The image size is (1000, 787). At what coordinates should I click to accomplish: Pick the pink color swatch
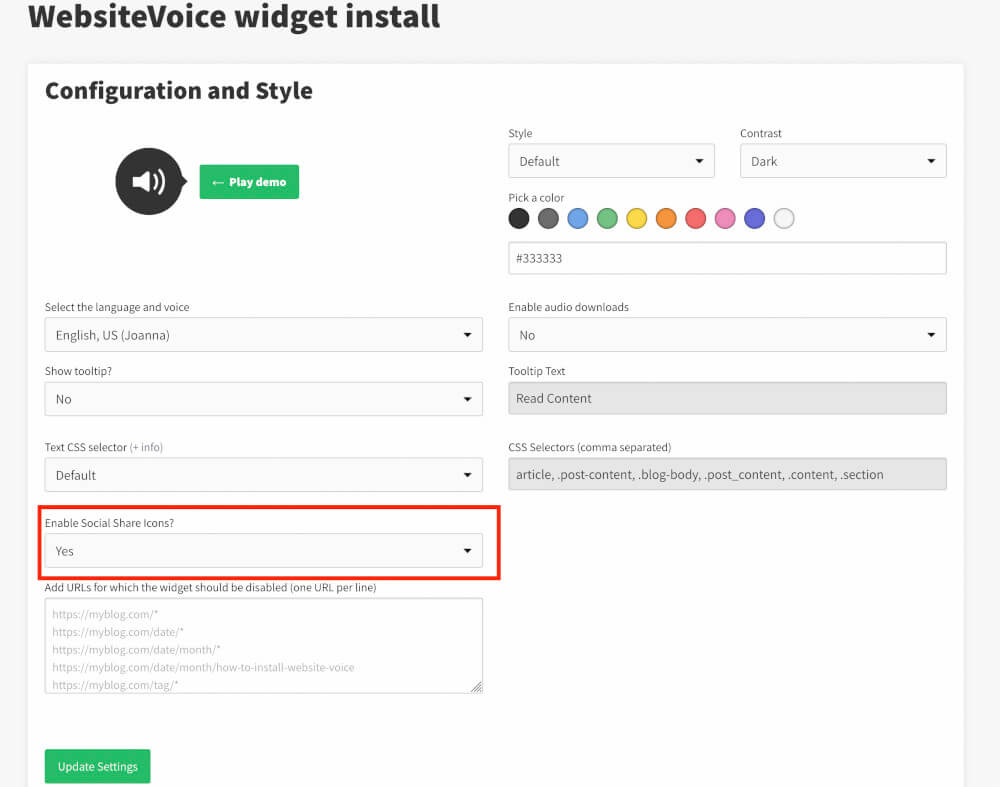click(x=725, y=219)
